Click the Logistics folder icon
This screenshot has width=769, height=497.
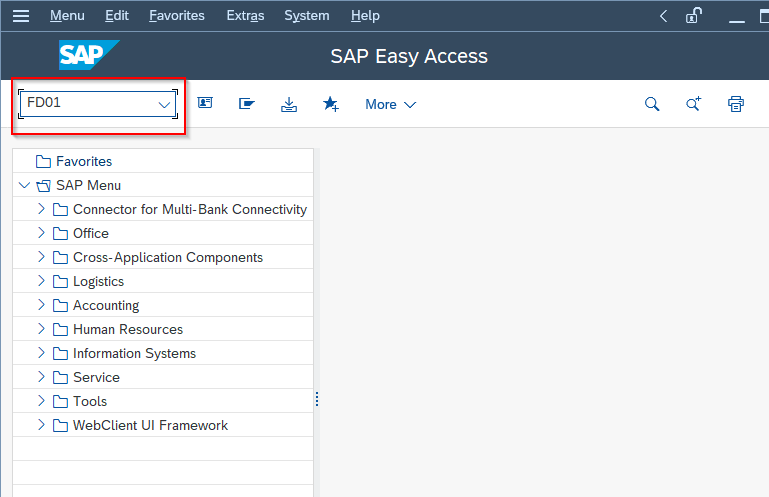coord(60,282)
